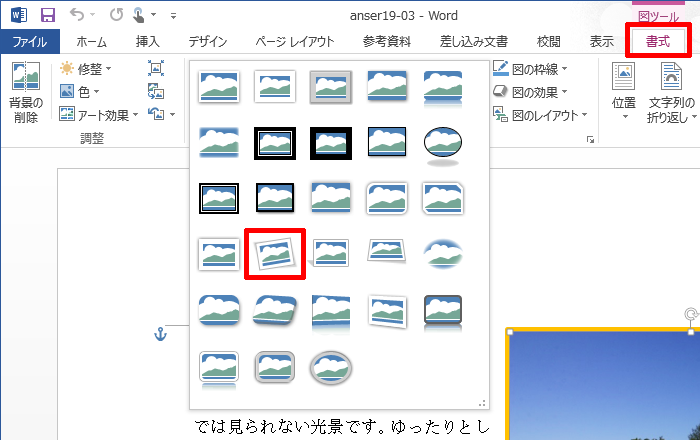Choose the Relaxed Perspective White style thumbnail
Screen dimensions: 700x440
387,251
